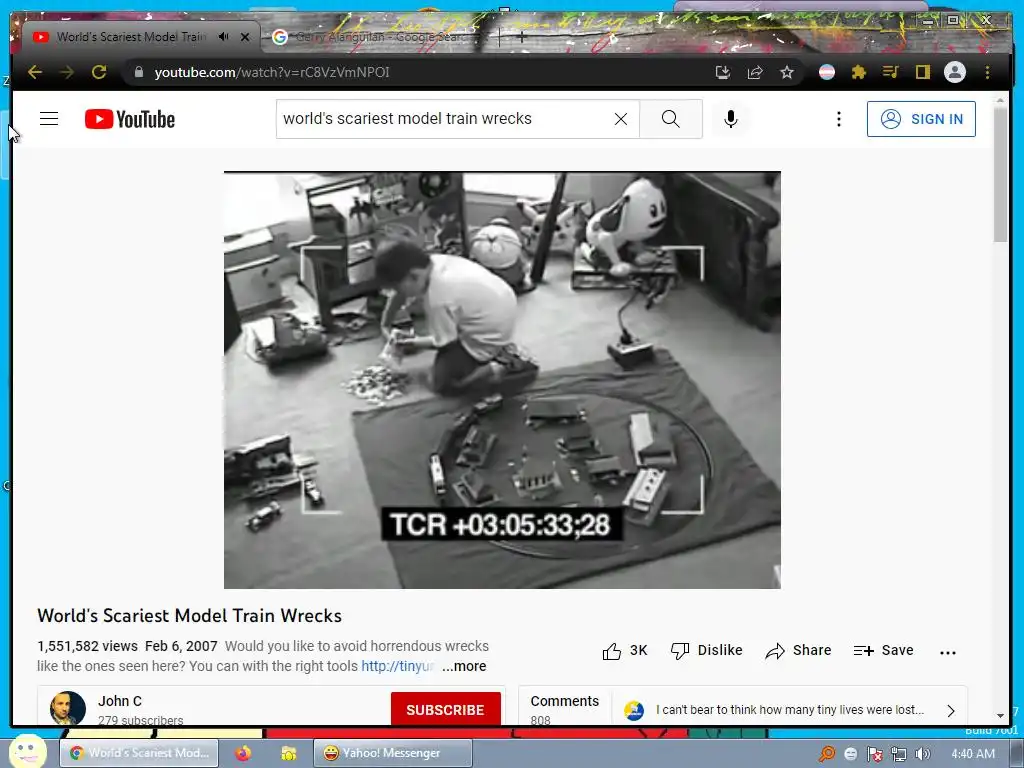Click the browser back arrow
1024x768 pixels.
coord(35,72)
